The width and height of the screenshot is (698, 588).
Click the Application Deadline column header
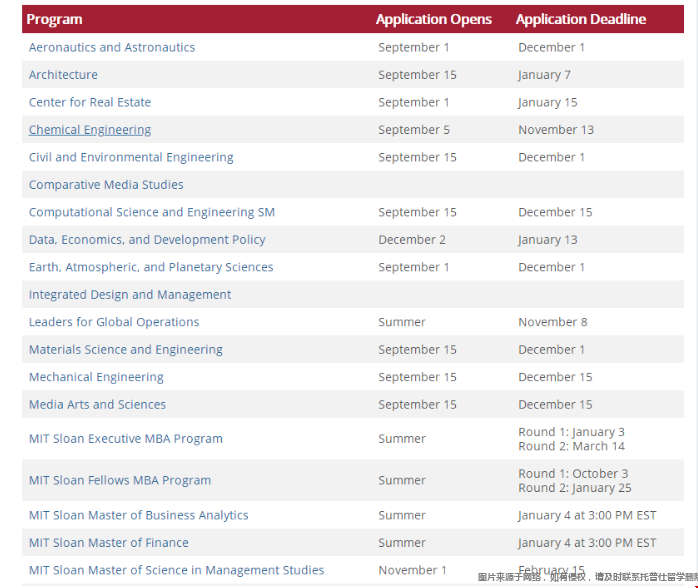581,19
